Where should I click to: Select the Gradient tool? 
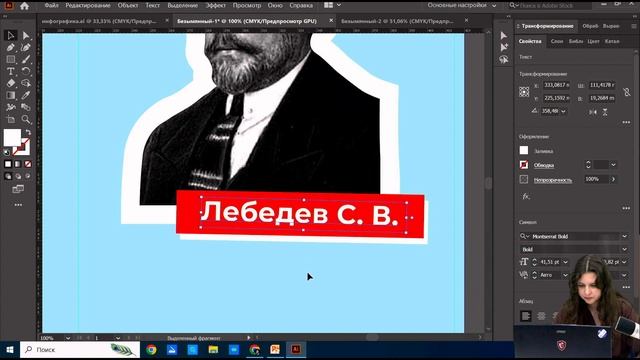click(x=11, y=96)
